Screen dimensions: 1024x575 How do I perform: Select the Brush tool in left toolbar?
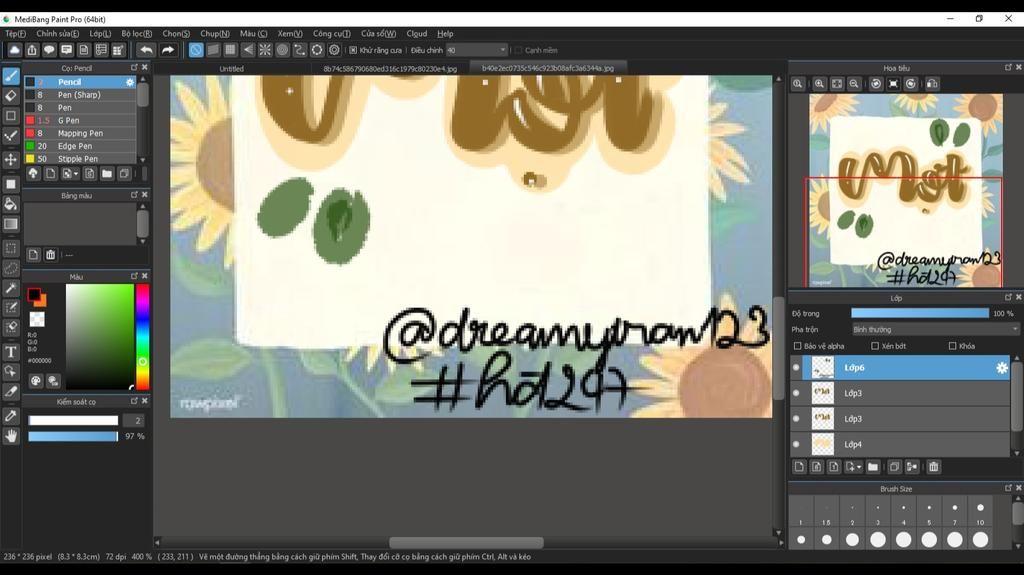(11, 76)
